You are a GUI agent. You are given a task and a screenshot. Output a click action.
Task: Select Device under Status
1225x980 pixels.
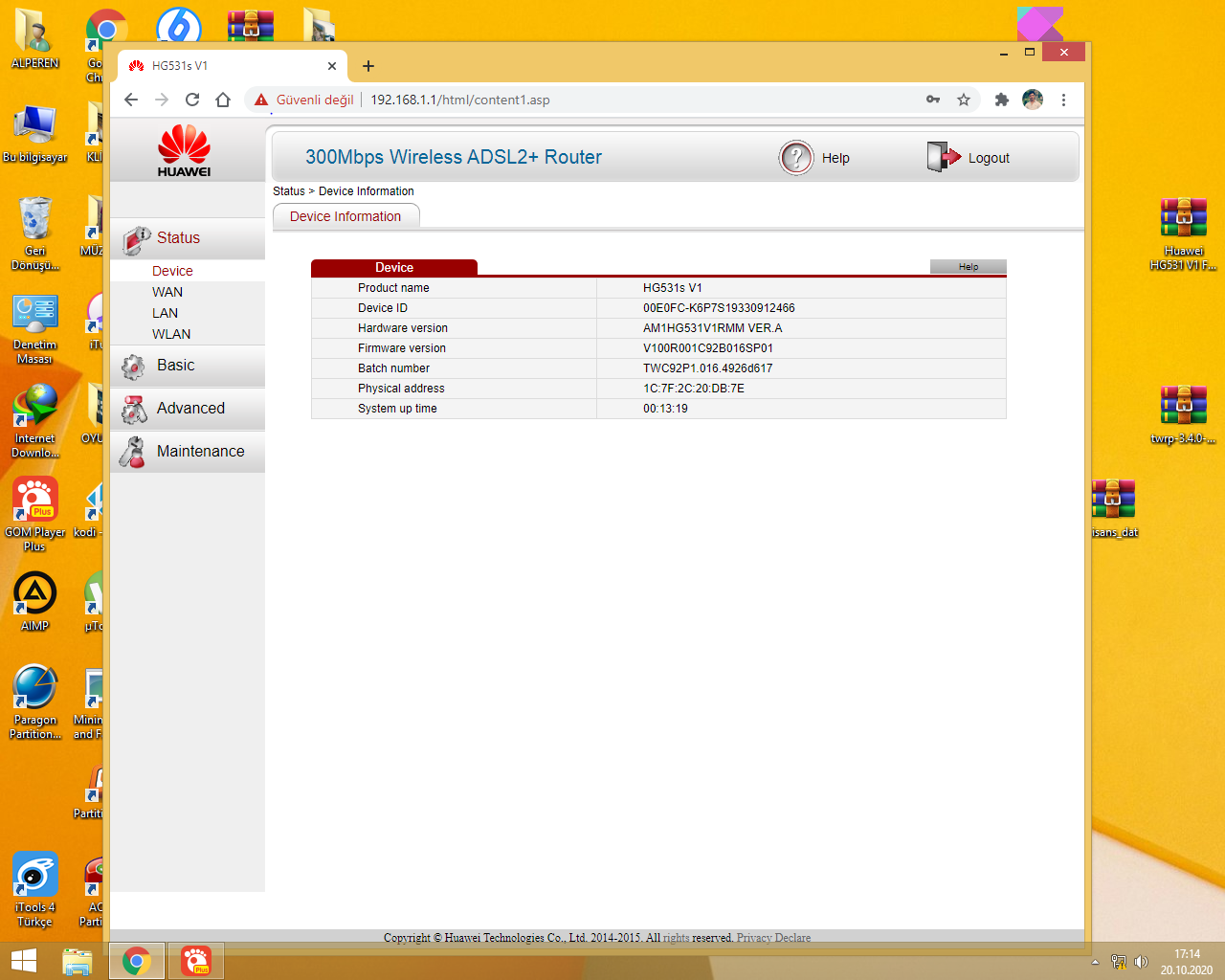(x=172, y=271)
